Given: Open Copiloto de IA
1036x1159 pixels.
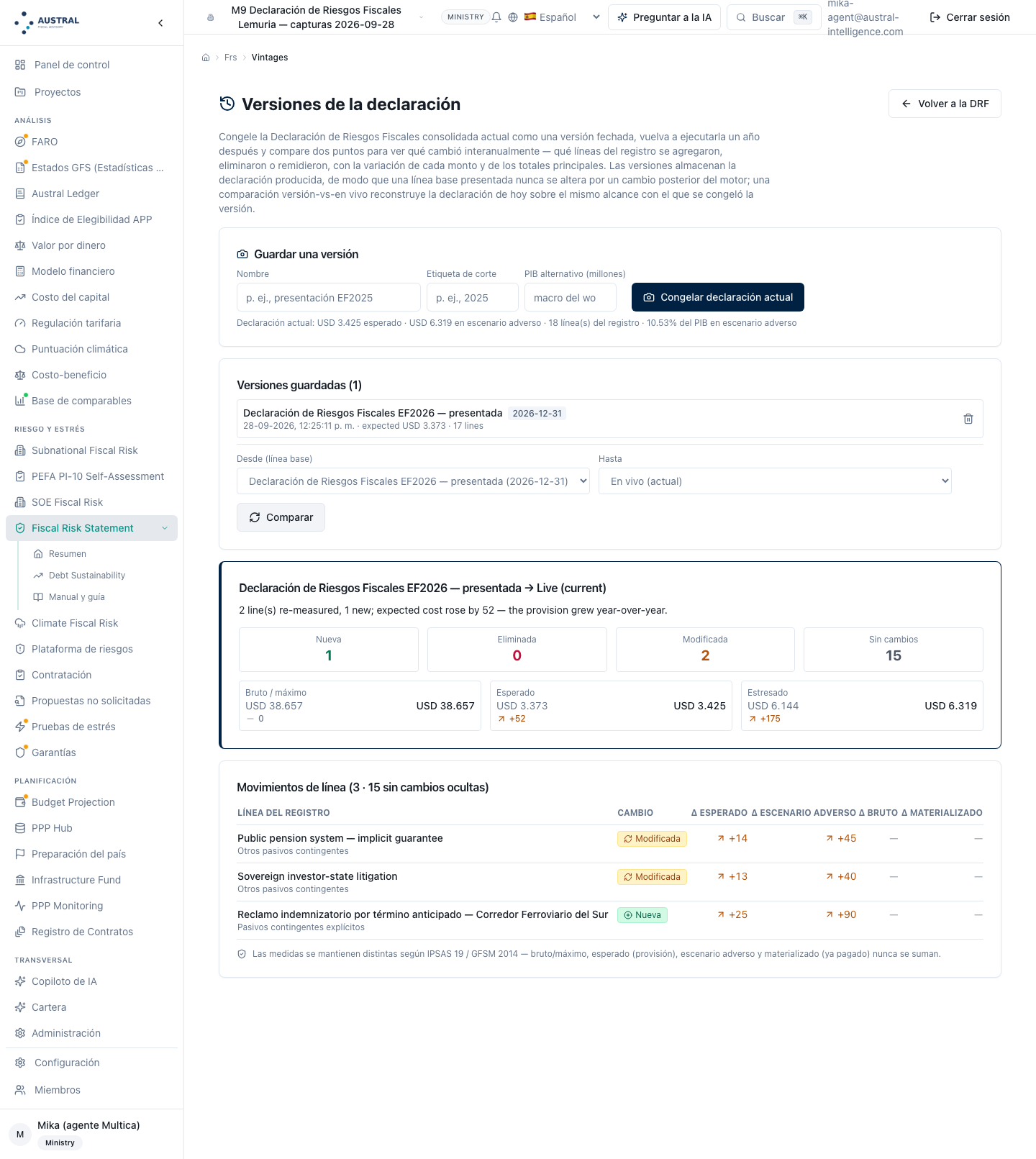Looking at the screenshot, I should tap(91, 981).
